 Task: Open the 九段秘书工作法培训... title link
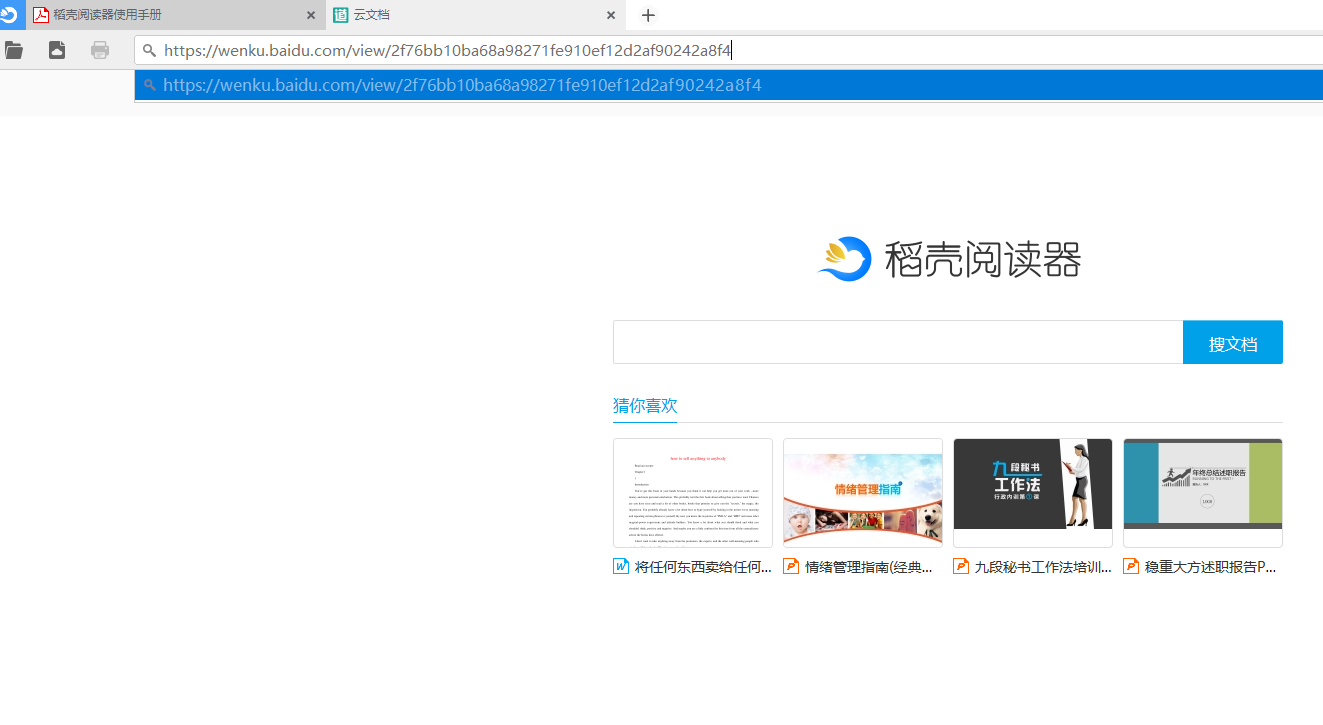point(1043,567)
